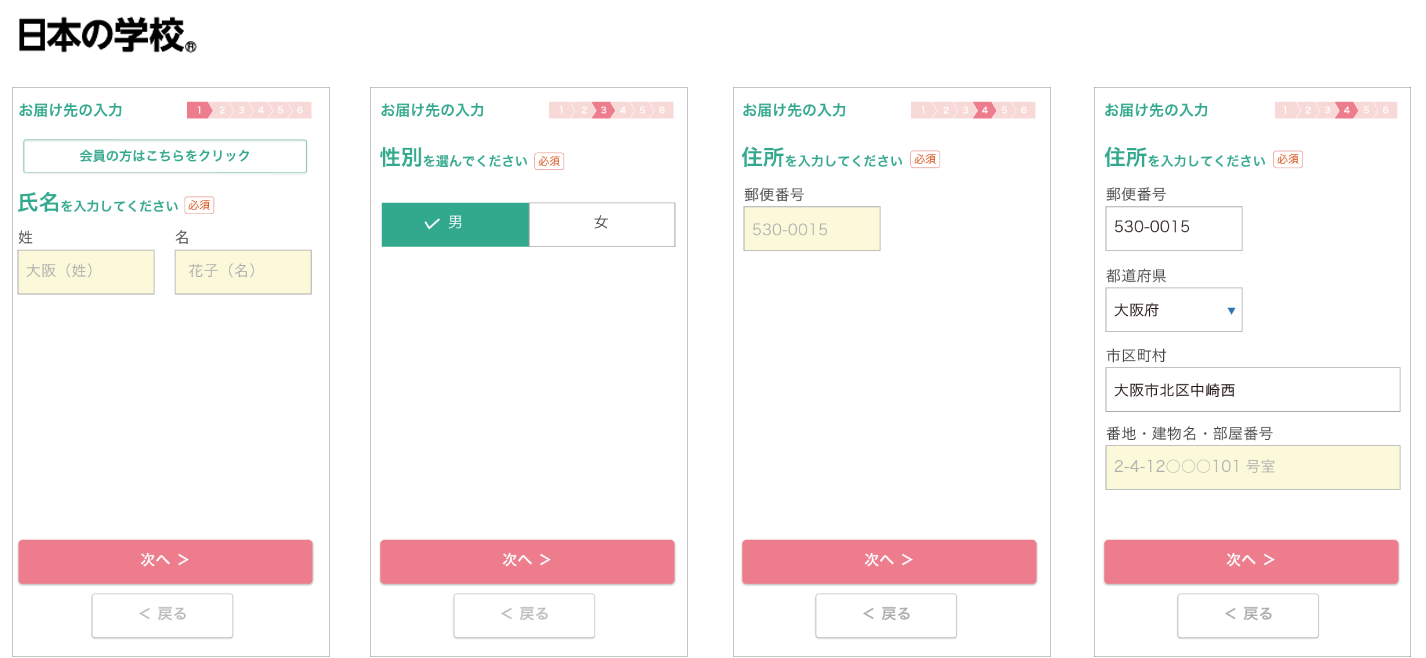Click the 必須 badge next to 性別

point(549,161)
